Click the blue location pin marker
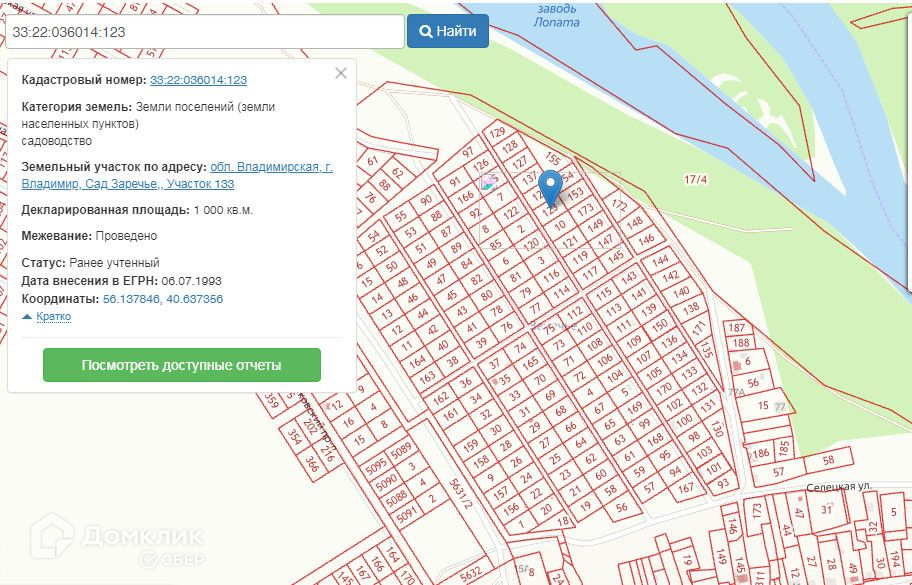 pyautogui.click(x=550, y=188)
